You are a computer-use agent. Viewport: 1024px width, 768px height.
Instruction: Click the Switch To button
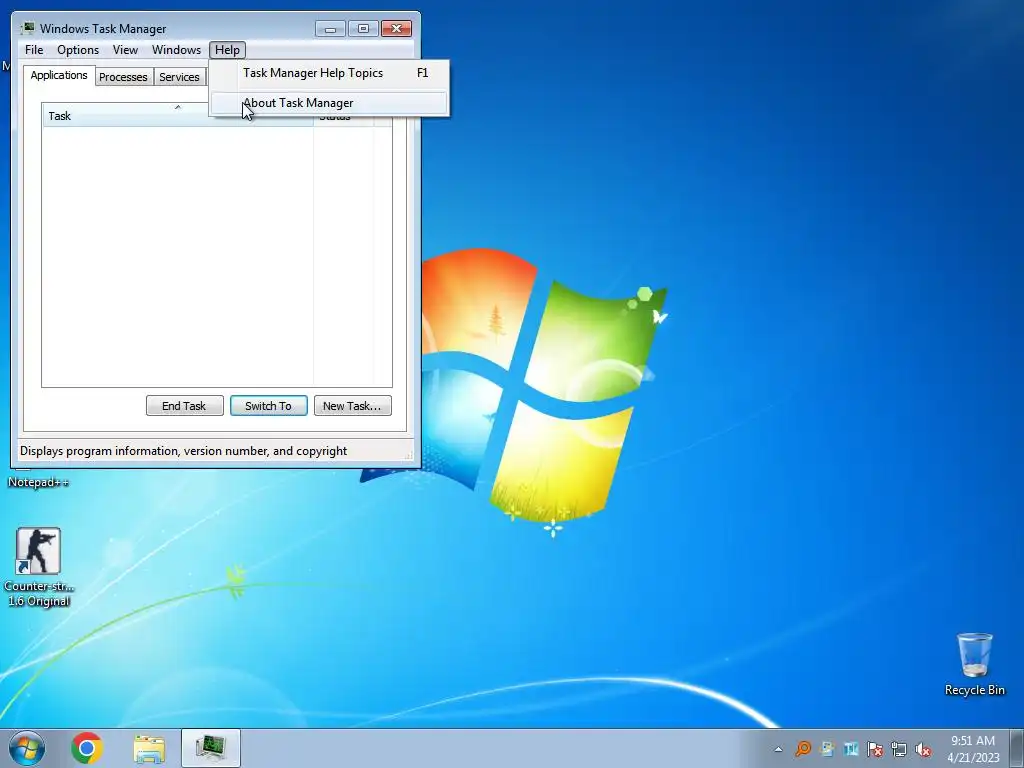(268, 406)
